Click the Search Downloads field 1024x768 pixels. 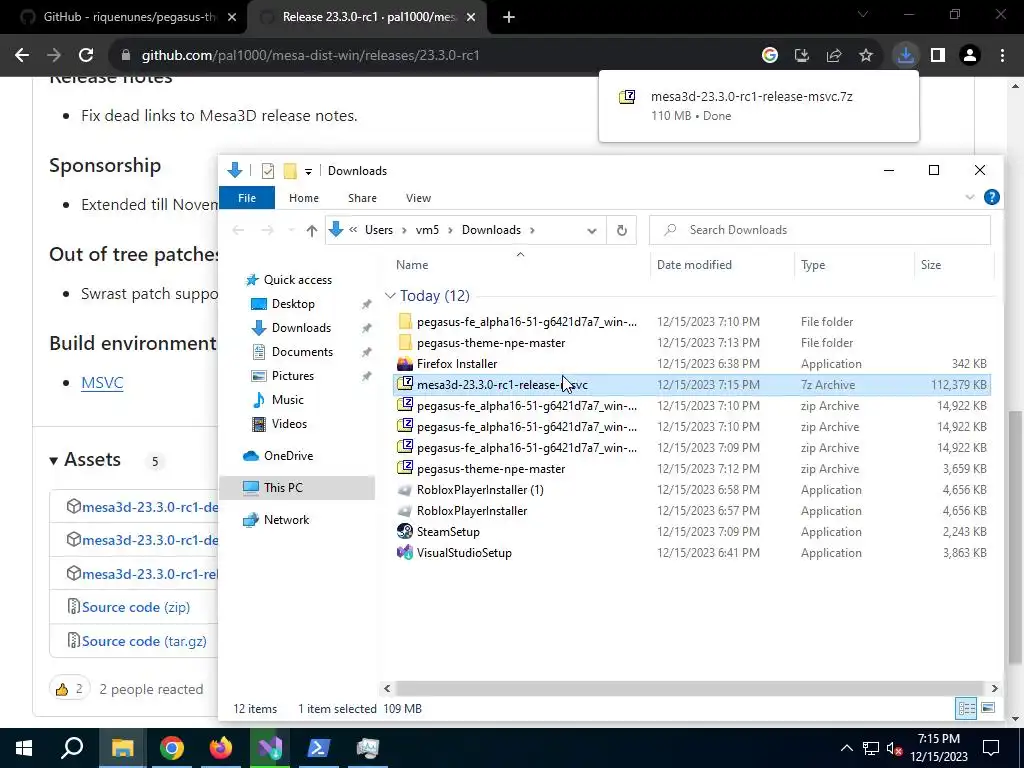820,230
